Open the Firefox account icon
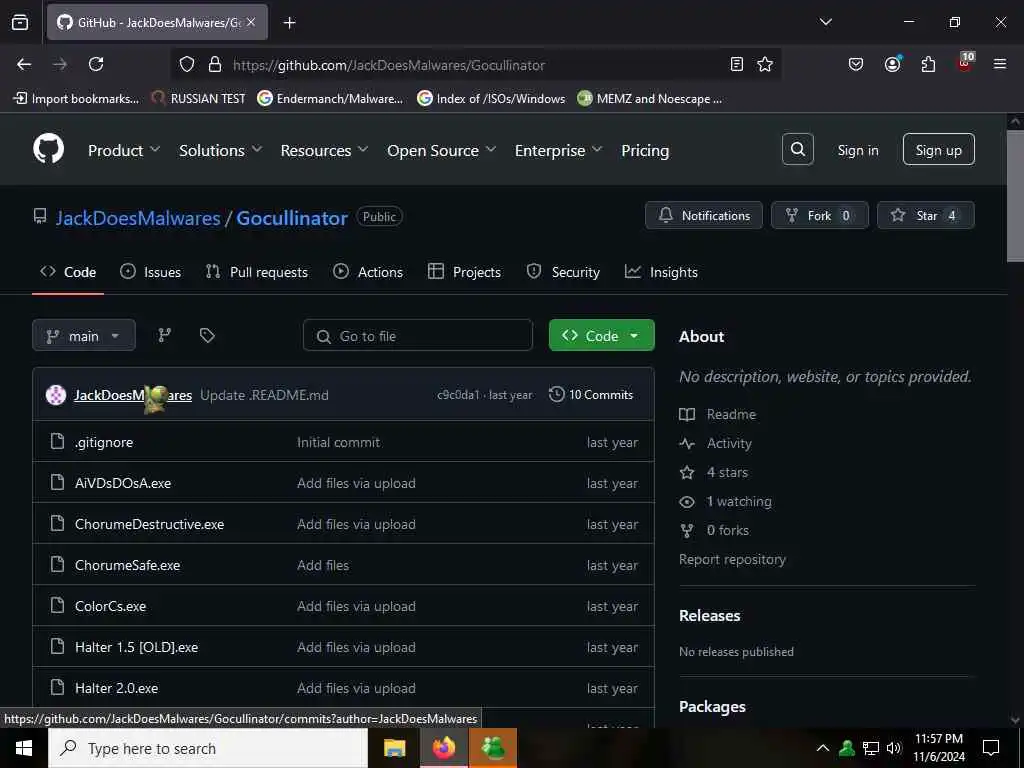 click(893, 63)
